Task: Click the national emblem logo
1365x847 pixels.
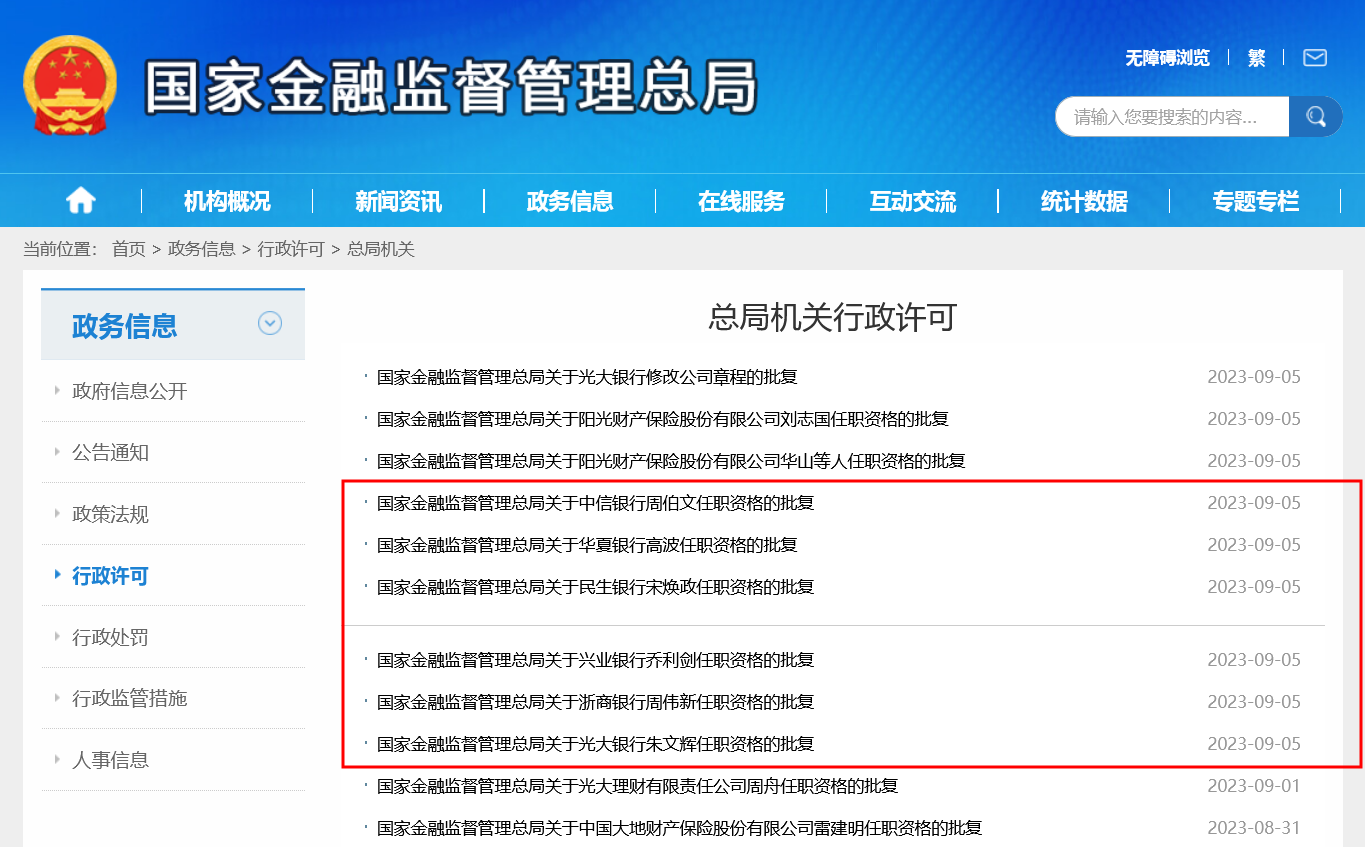Action: (x=70, y=86)
